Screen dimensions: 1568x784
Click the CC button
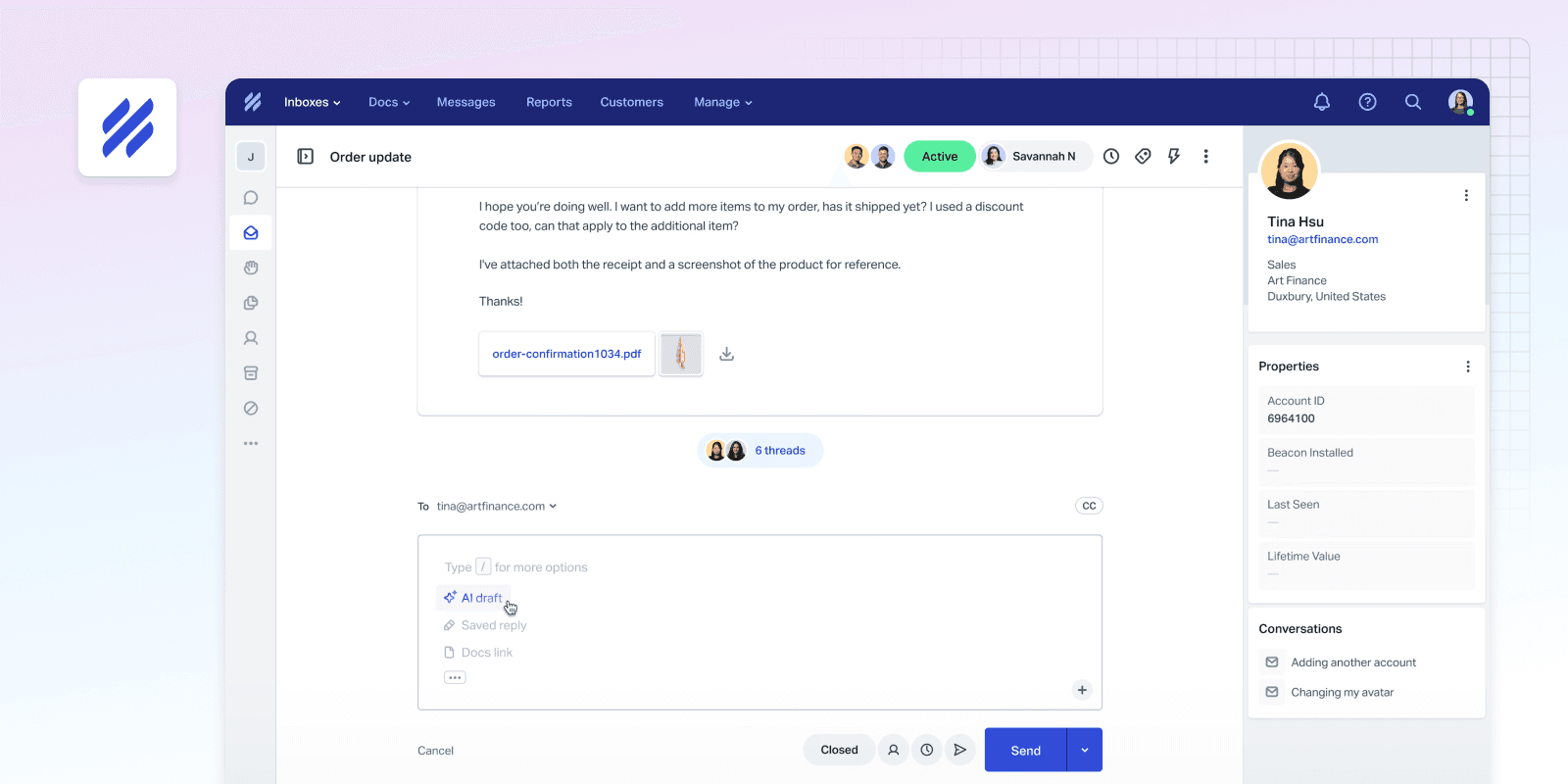coord(1089,506)
